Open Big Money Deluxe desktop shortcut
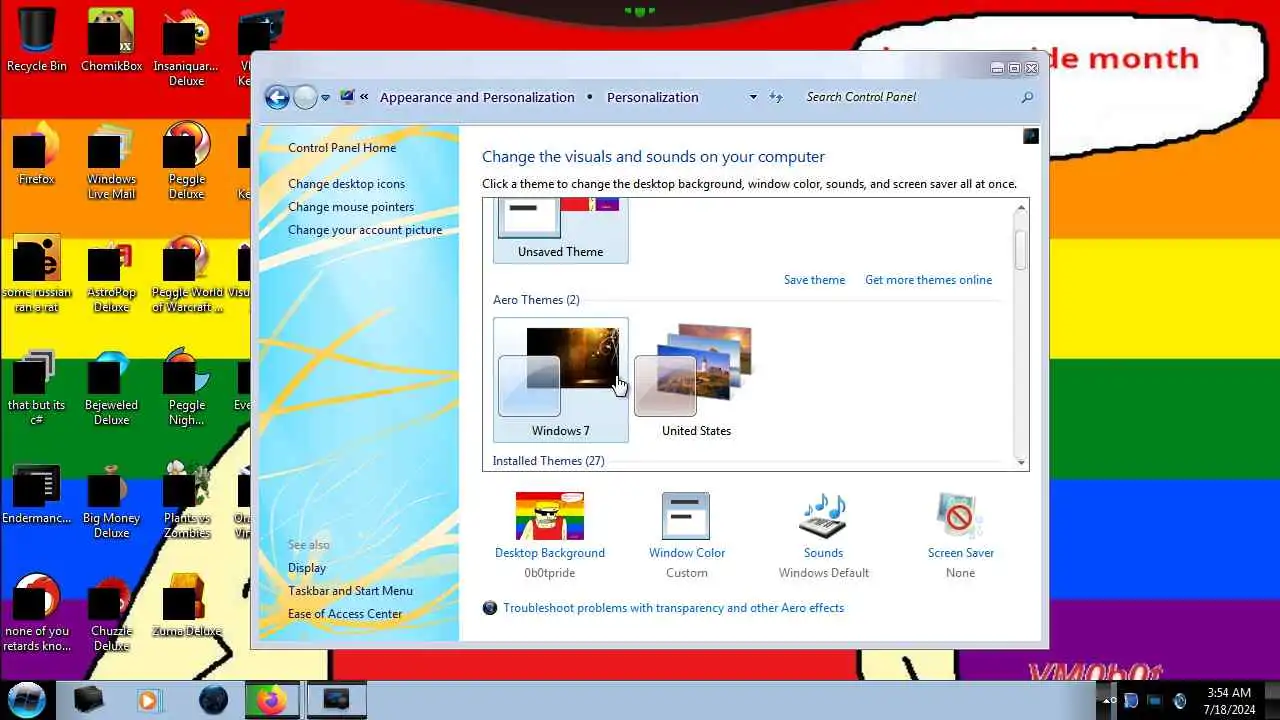The height and width of the screenshot is (720, 1280). point(111,500)
